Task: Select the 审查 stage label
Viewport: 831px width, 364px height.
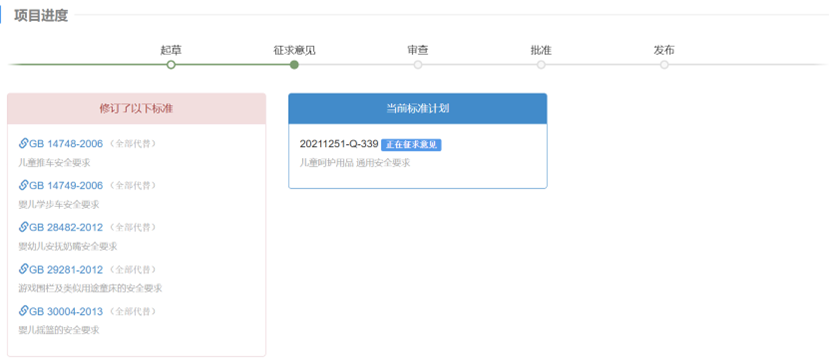Action: (x=418, y=50)
